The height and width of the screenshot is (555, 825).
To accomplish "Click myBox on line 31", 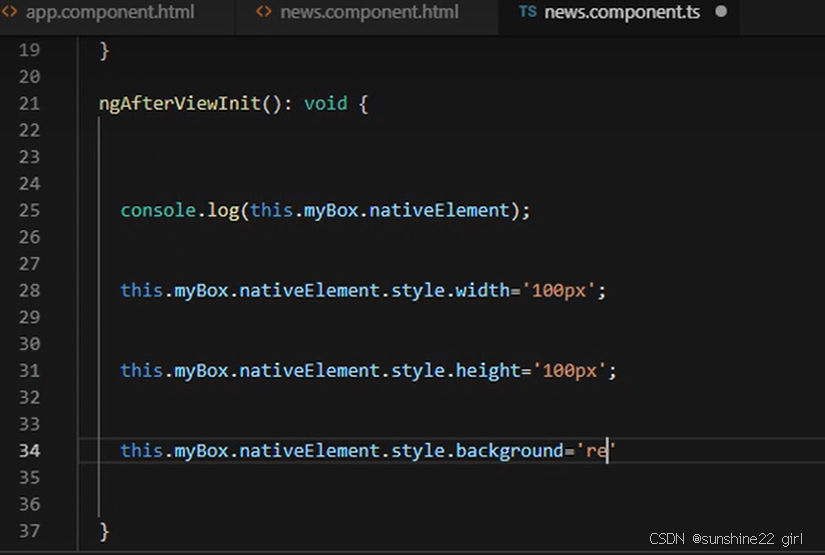I will [201, 371].
